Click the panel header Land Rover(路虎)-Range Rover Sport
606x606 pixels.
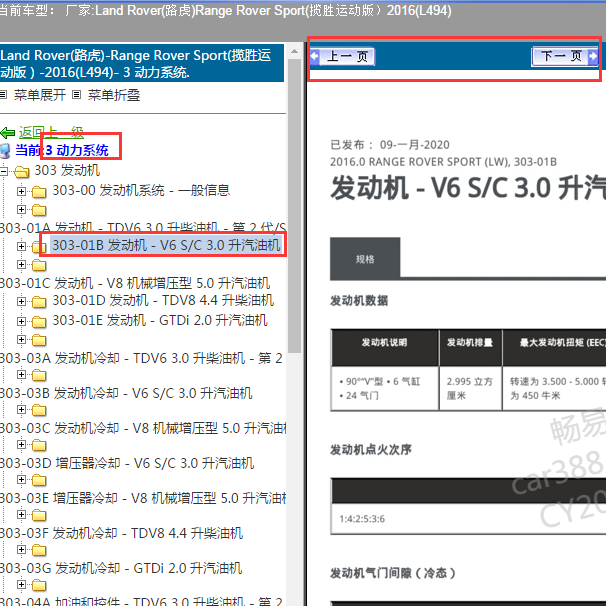coord(141,63)
